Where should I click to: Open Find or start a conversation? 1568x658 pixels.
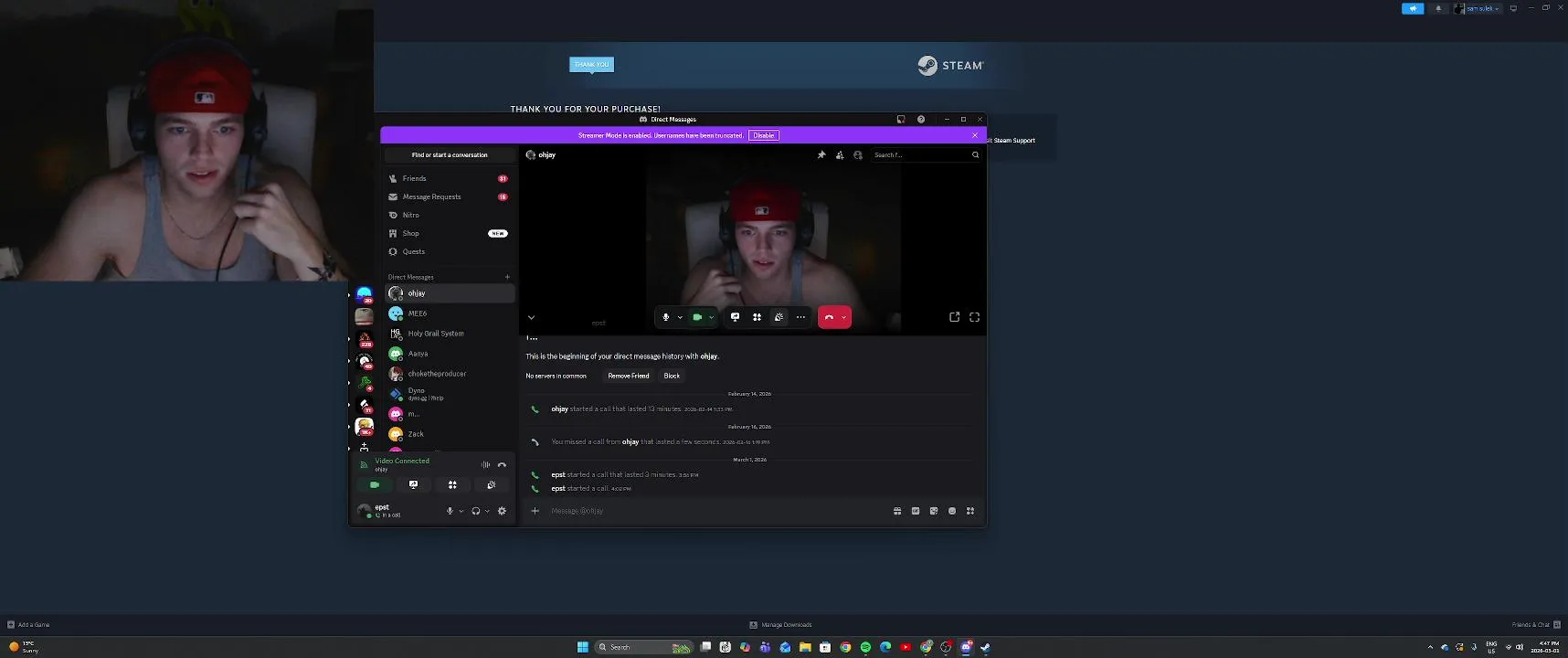450,154
